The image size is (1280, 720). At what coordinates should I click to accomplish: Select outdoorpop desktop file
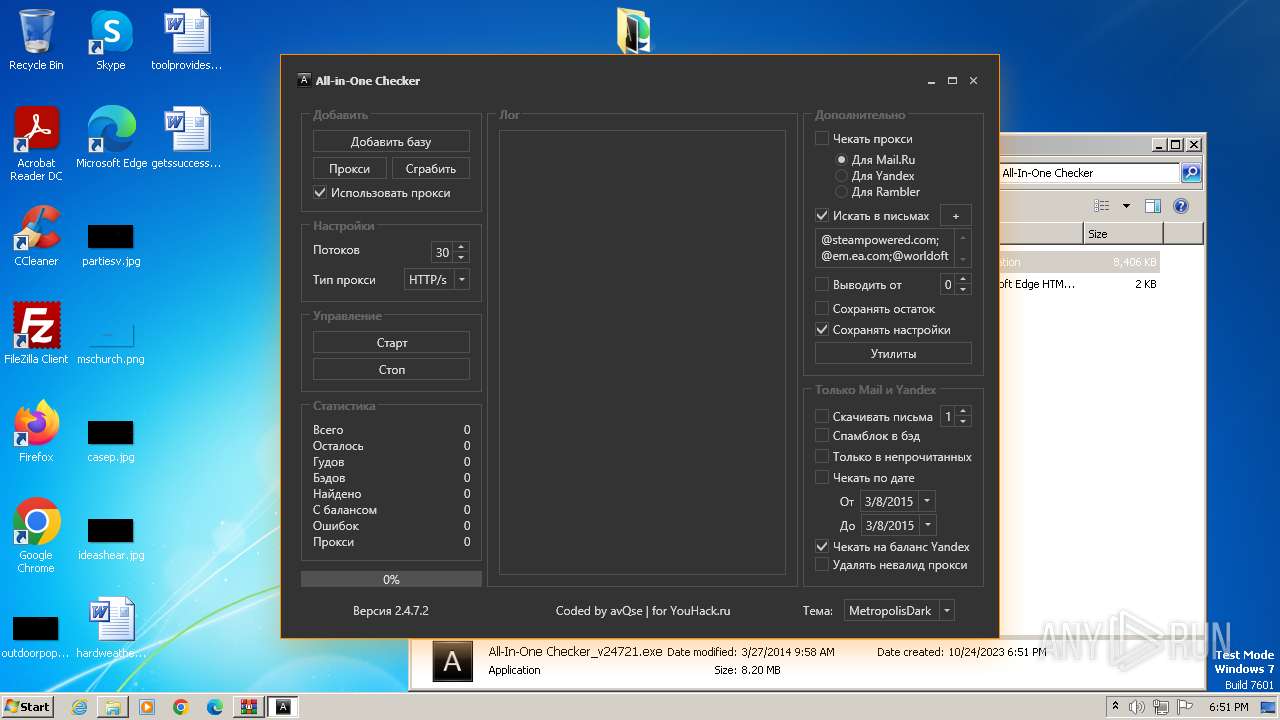click(36, 637)
